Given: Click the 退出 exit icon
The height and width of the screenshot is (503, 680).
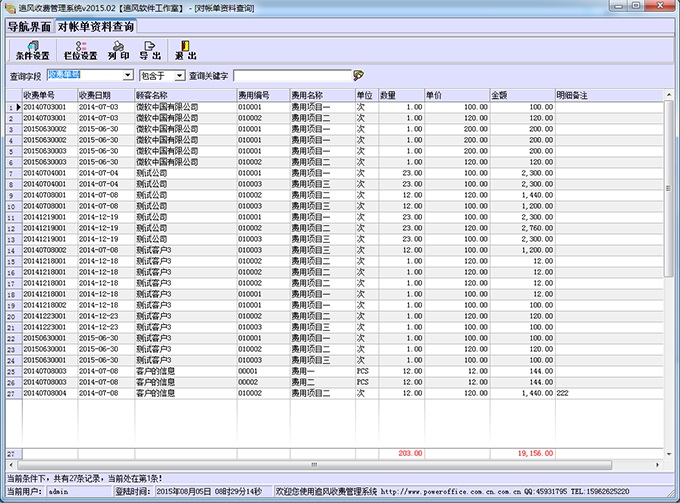Looking at the screenshot, I should [185, 49].
